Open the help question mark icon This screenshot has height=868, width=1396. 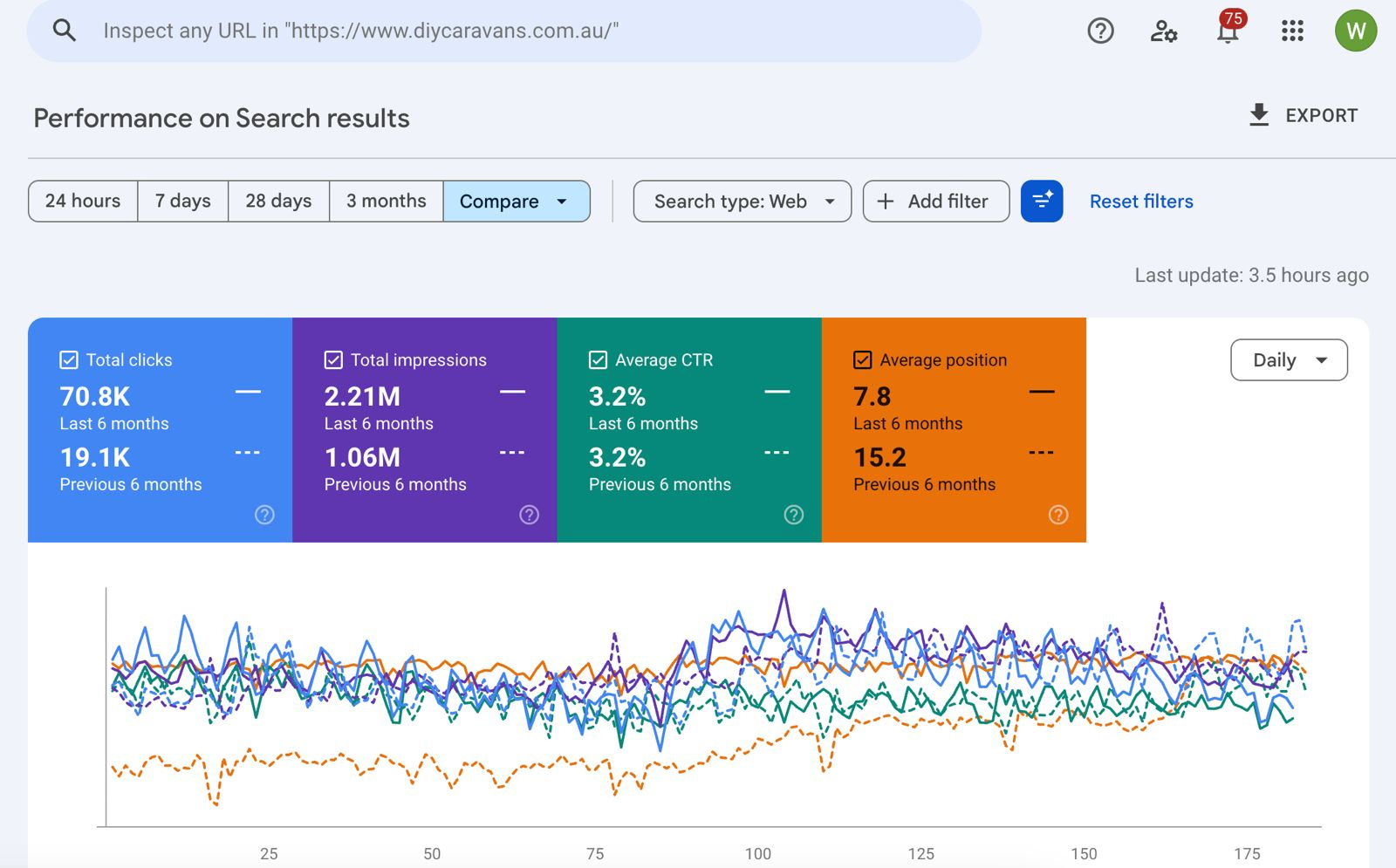tap(1100, 31)
